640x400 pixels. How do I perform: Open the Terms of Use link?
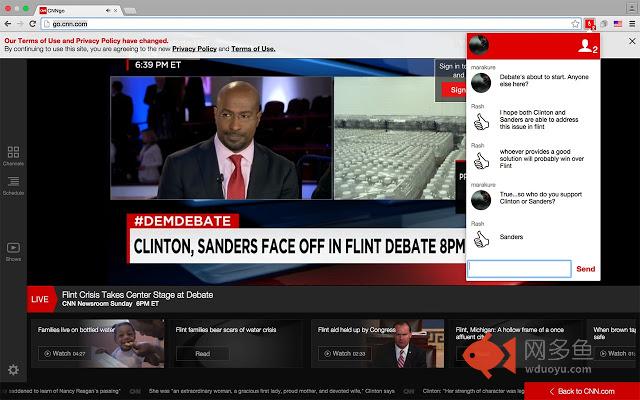click(x=253, y=49)
